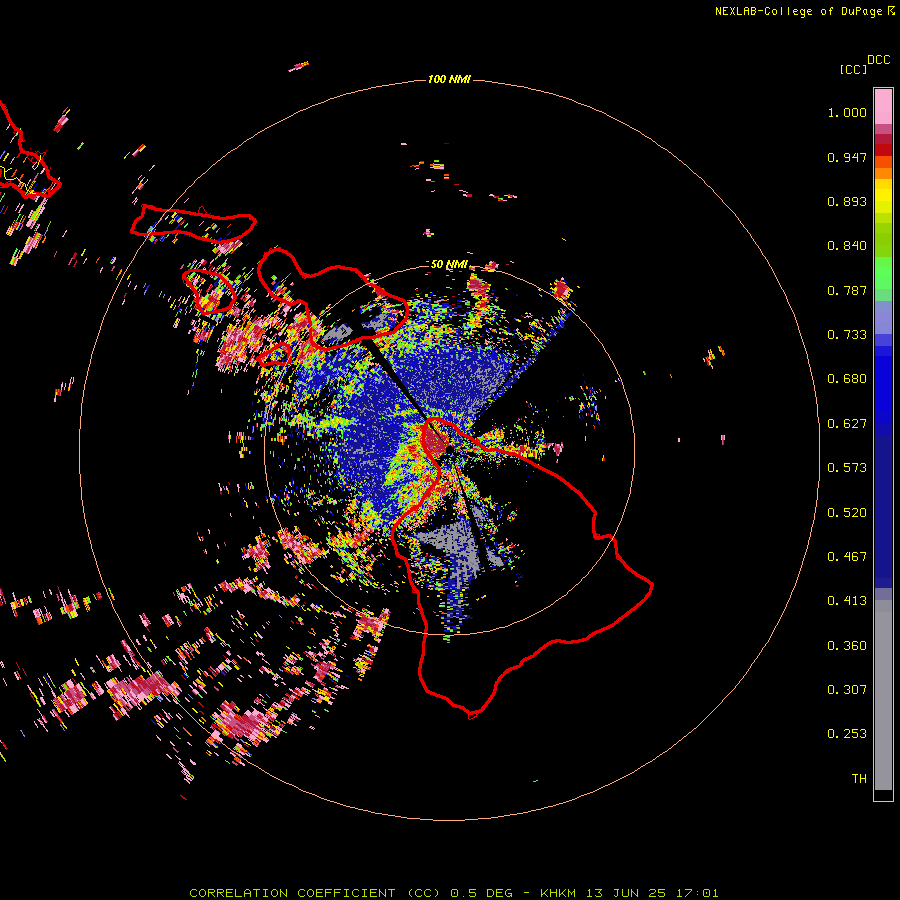Click the 13 JUN 25 date in caption
This screenshot has height=900, width=900.
coord(626,893)
